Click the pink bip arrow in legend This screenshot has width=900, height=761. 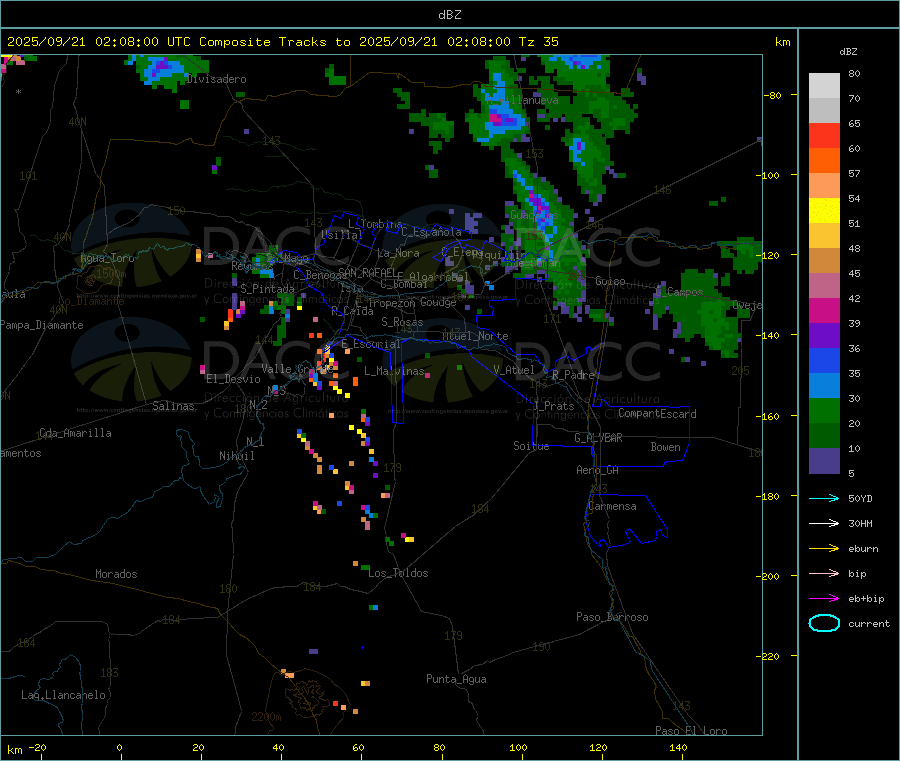coord(824,573)
